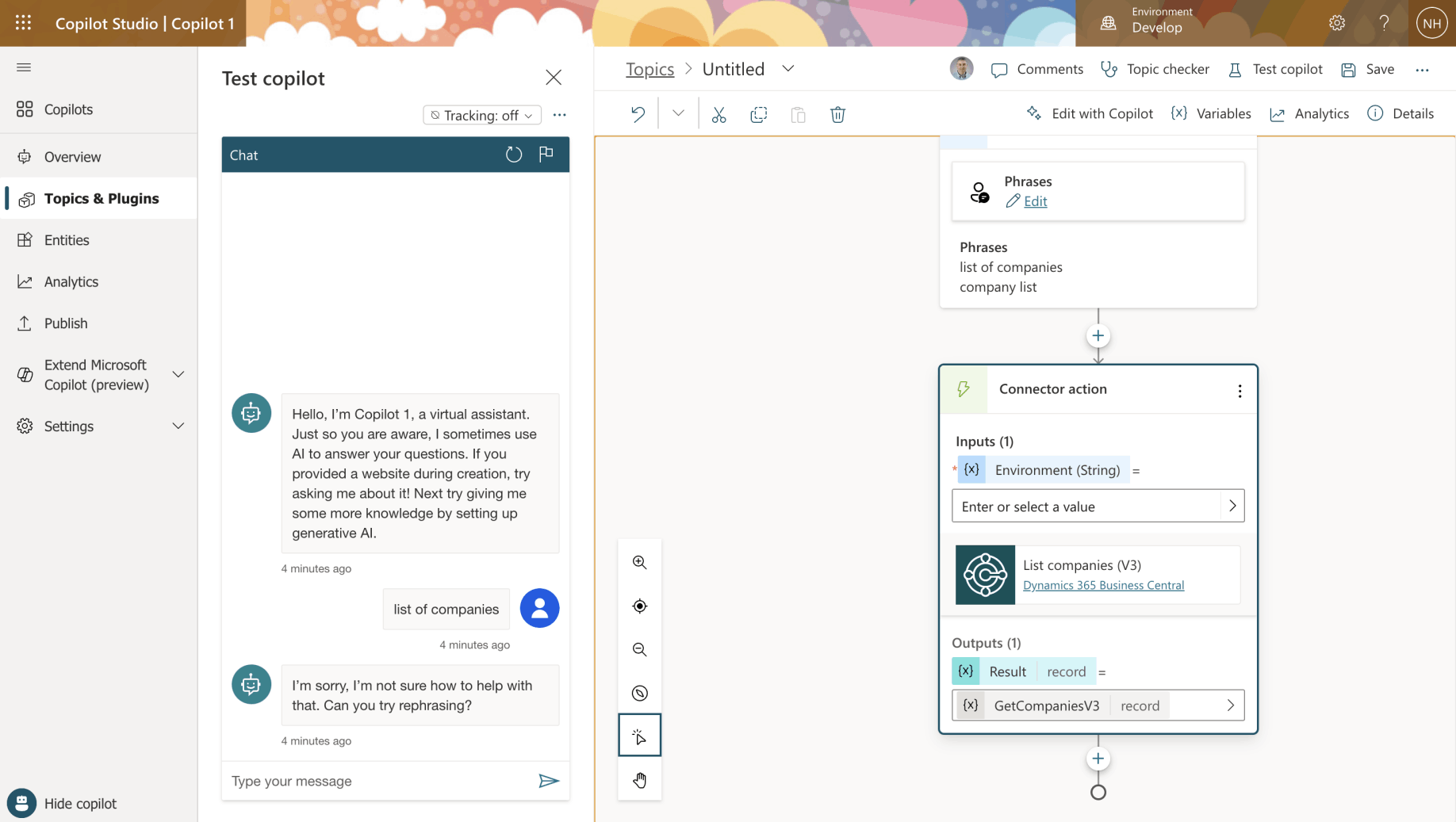Open the settings gear in header
The image size is (1456, 822).
(x=1337, y=23)
